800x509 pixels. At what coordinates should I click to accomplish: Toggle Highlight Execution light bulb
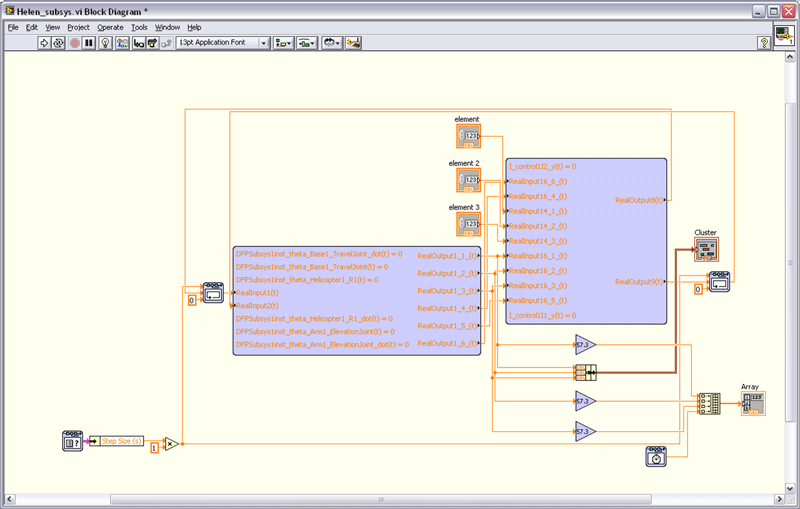105,43
